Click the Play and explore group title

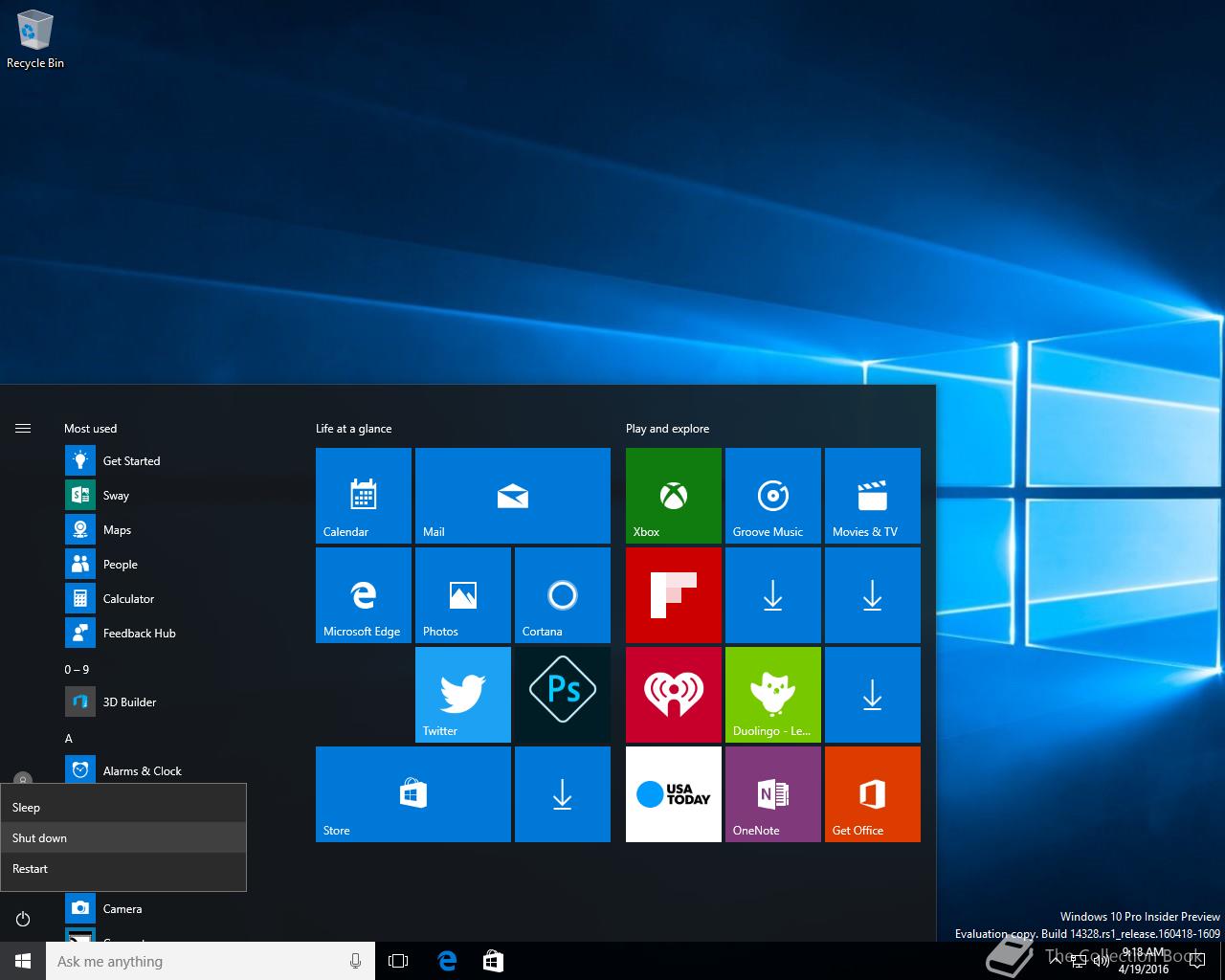pos(667,429)
